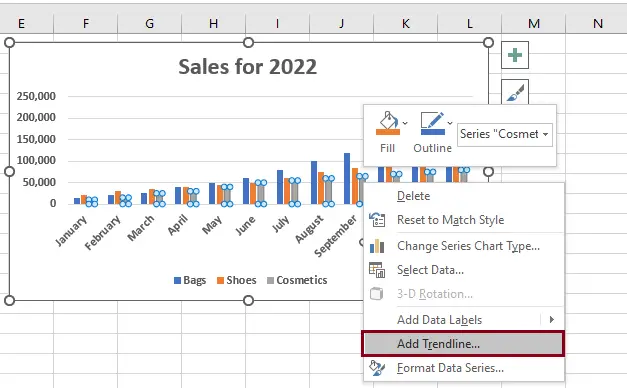
Task: Open the Chart Elements plus button
Action: (515, 55)
